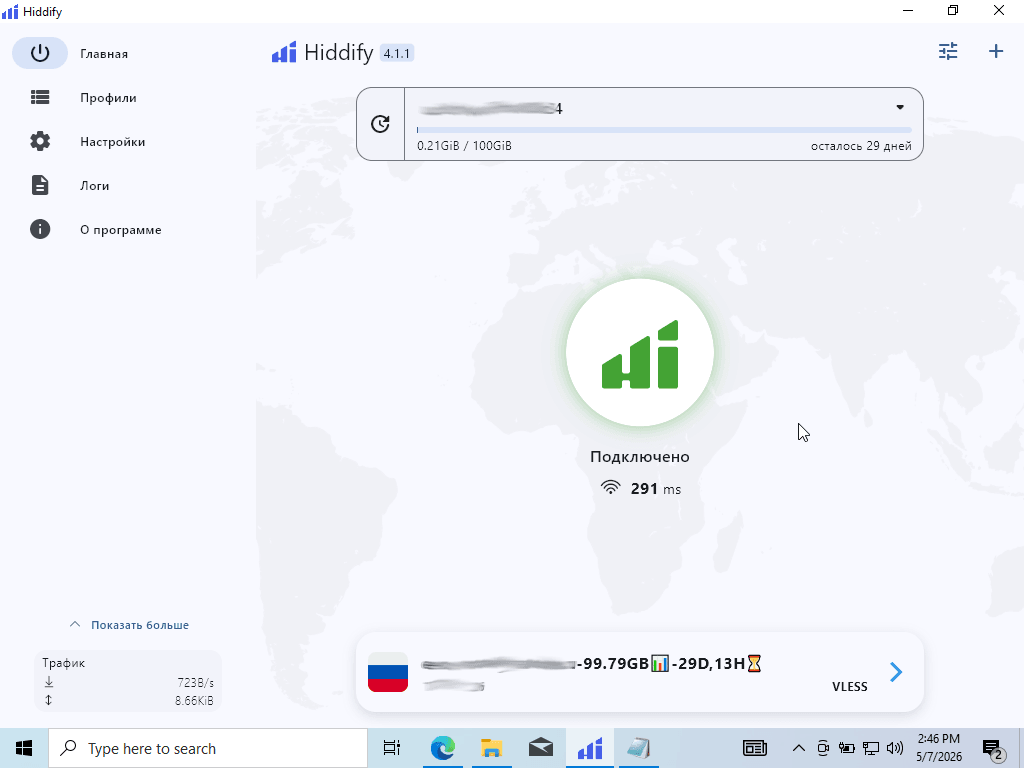Launch Microsoft Edge from taskbar
Viewport: 1024px width, 768px height.
[442, 748]
